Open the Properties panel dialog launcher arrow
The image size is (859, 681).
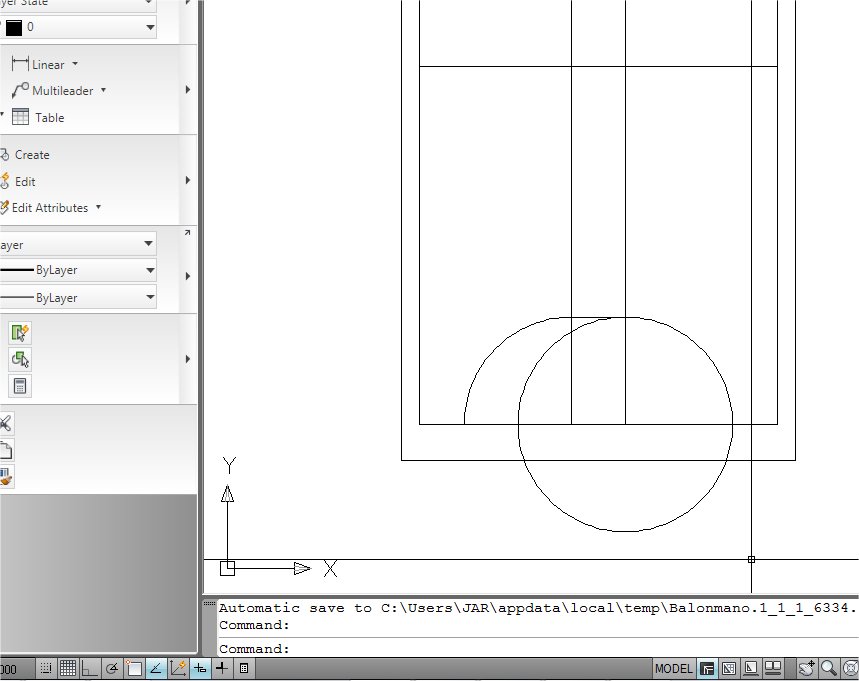[x=187, y=233]
